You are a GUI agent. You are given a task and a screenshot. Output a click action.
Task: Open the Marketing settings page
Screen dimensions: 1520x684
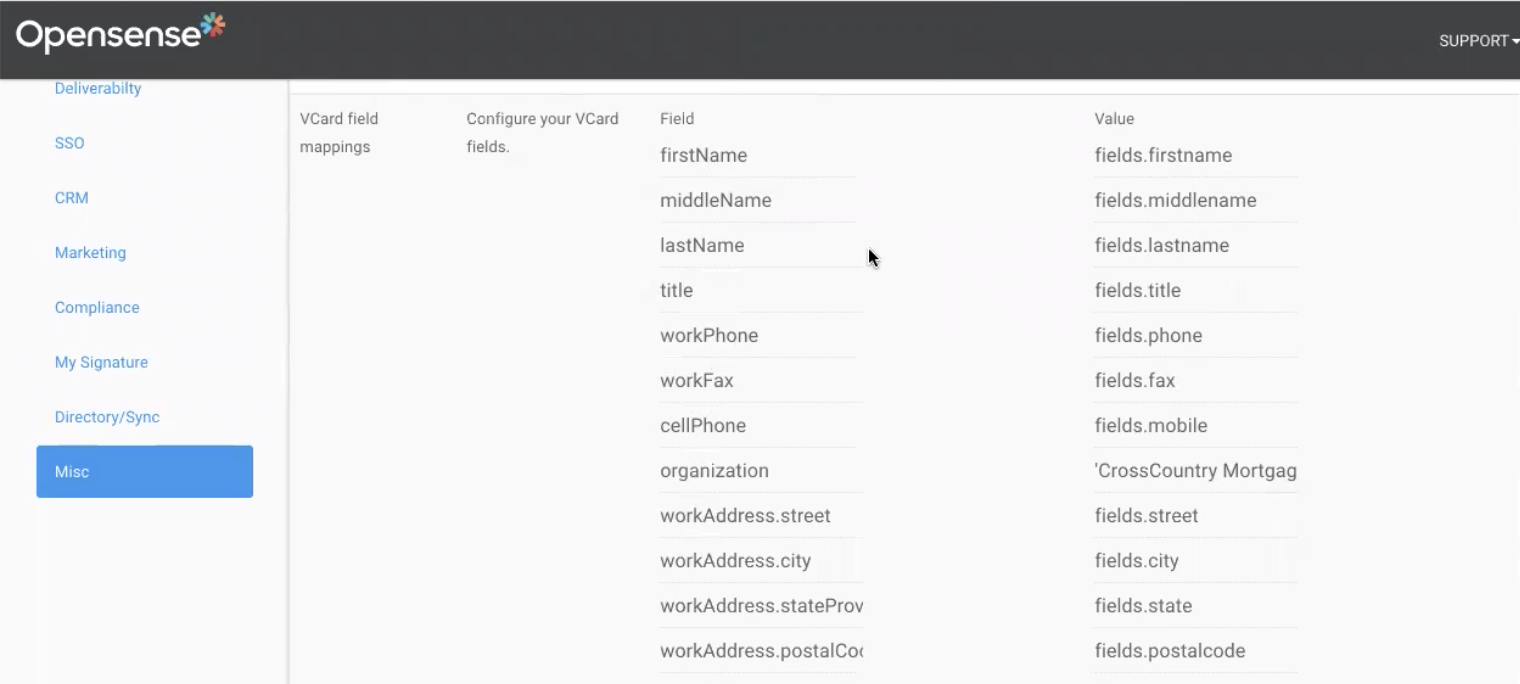click(90, 253)
